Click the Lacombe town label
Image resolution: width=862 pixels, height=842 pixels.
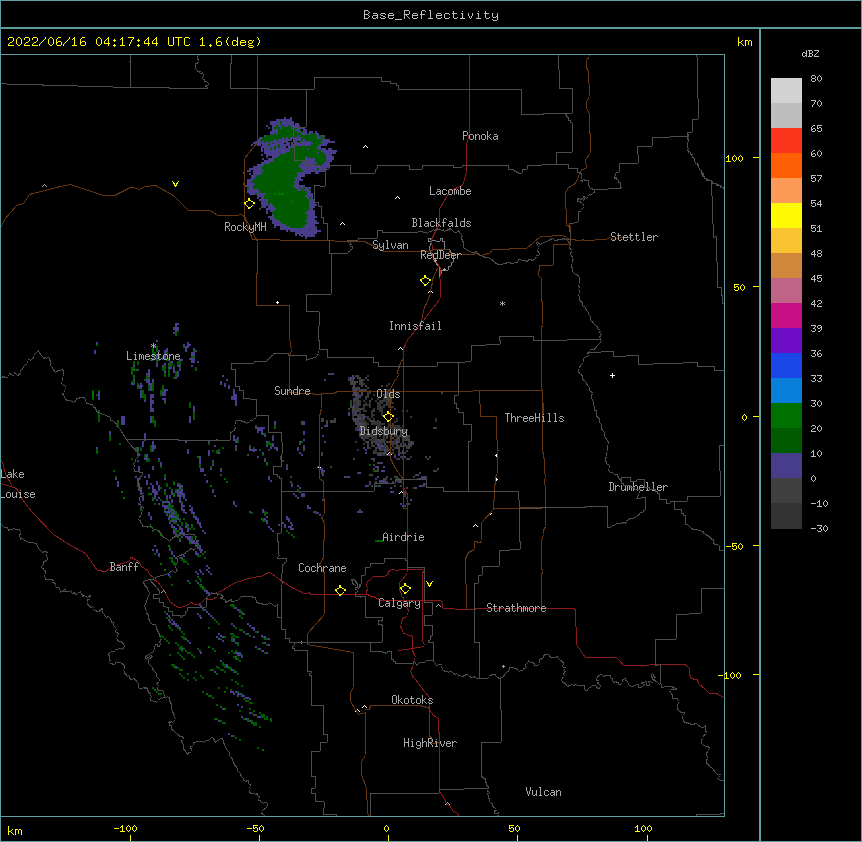(450, 191)
